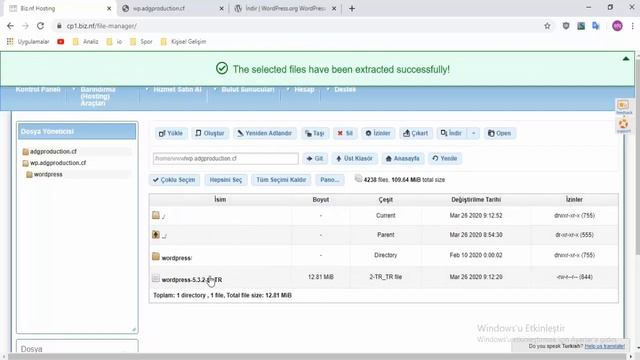Click the Yükle upload button

click(171, 133)
